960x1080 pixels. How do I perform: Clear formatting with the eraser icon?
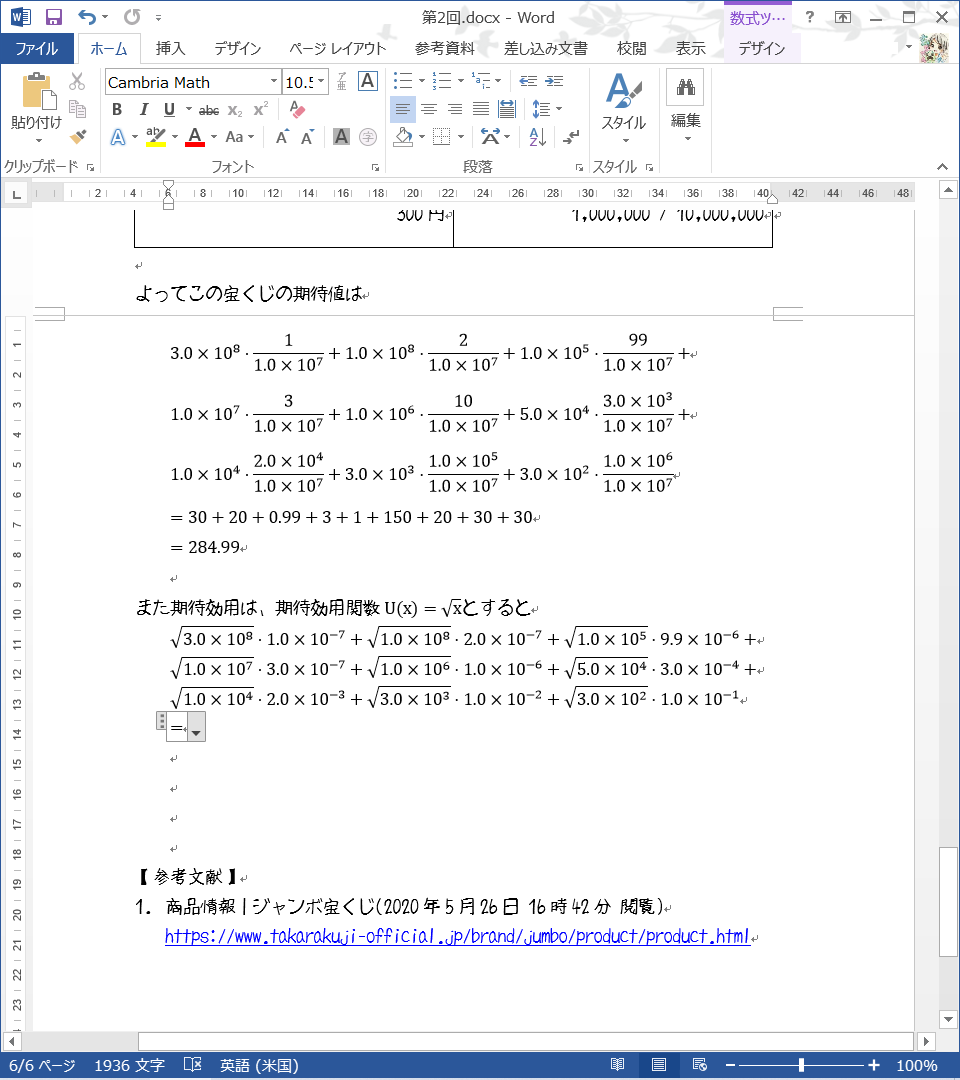coord(296,110)
